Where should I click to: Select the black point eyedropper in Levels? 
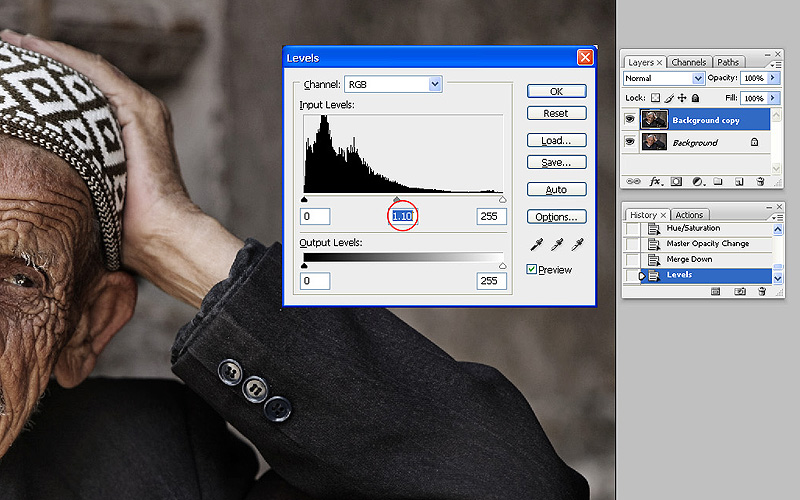click(536, 244)
